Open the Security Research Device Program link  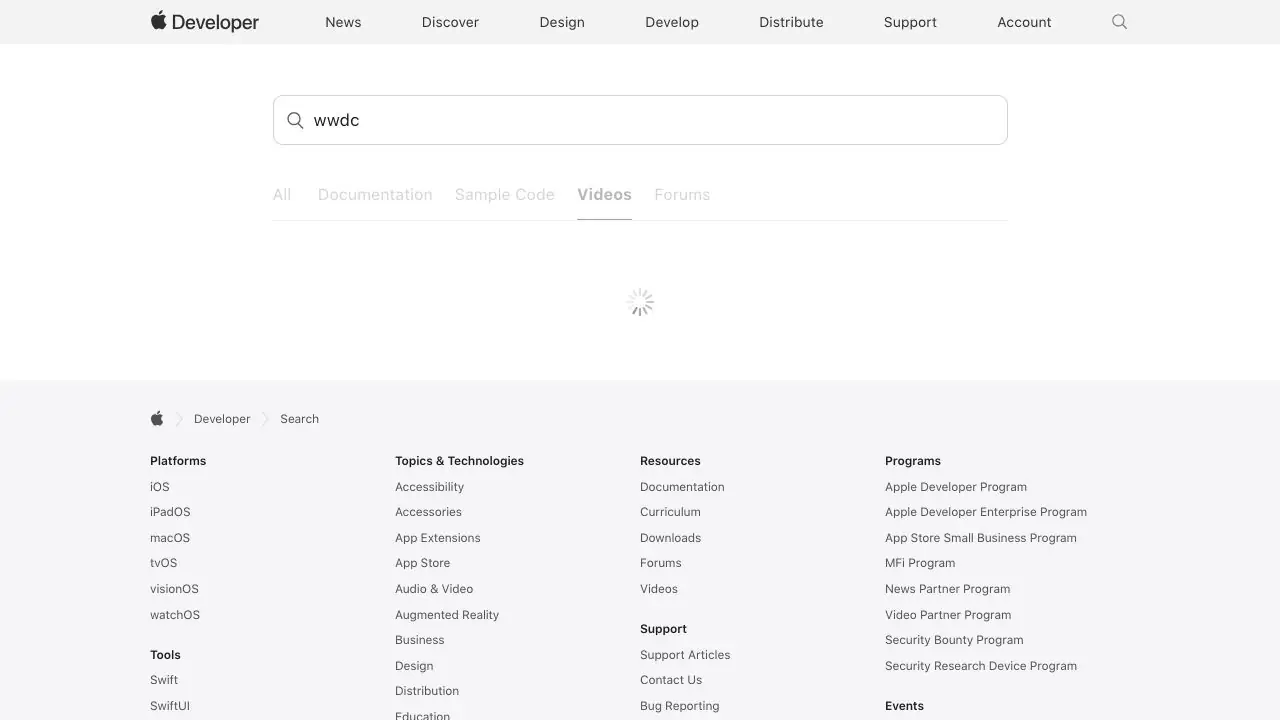981,666
